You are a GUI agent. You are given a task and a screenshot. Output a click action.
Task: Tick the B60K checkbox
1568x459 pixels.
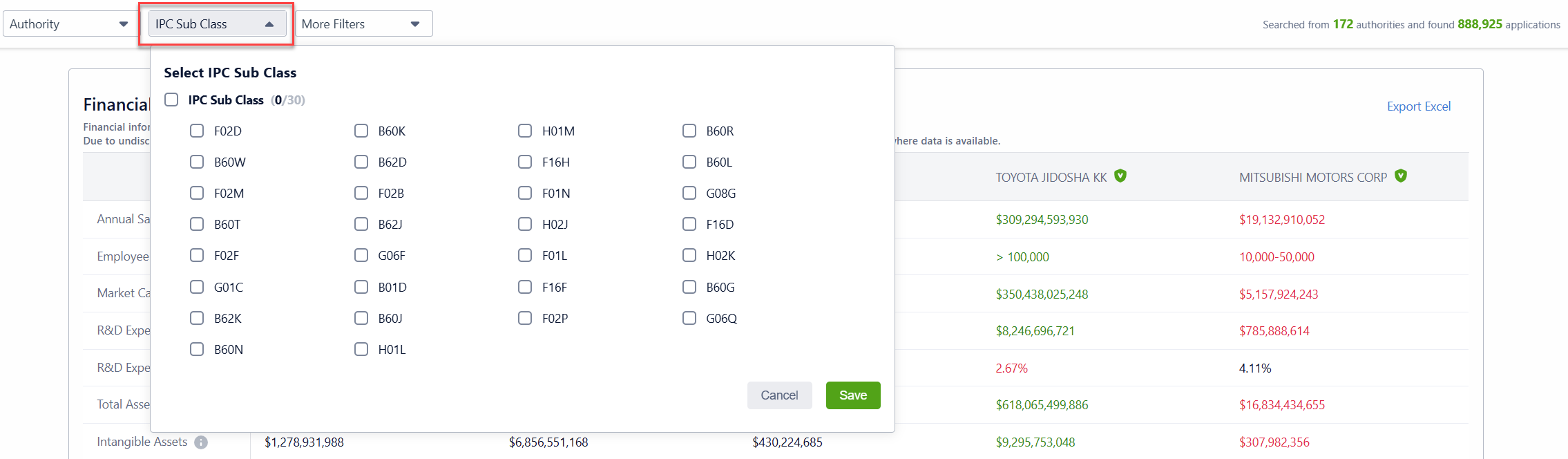361,131
